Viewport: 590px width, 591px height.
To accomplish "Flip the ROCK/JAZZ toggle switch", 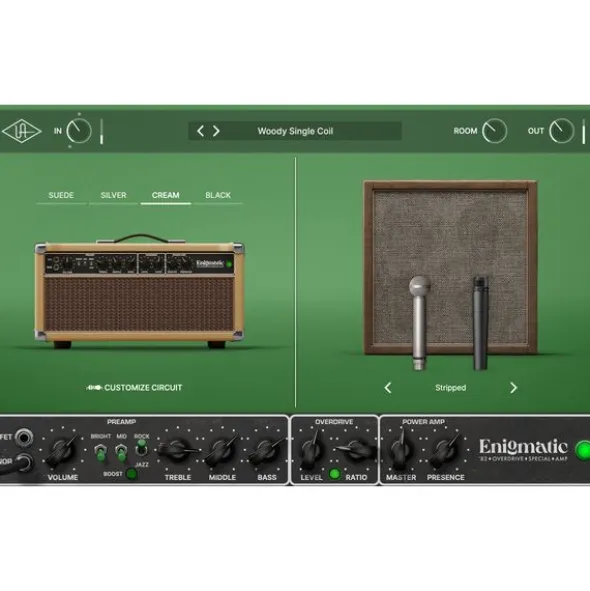I will pyautogui.click(x=141, y=449).
